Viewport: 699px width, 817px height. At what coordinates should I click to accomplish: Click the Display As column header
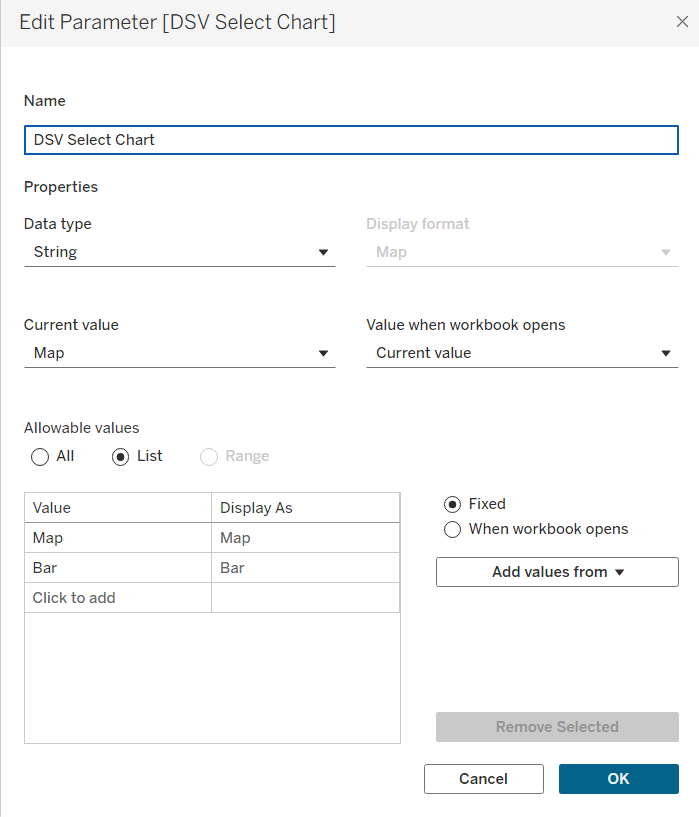coord(305,508)
